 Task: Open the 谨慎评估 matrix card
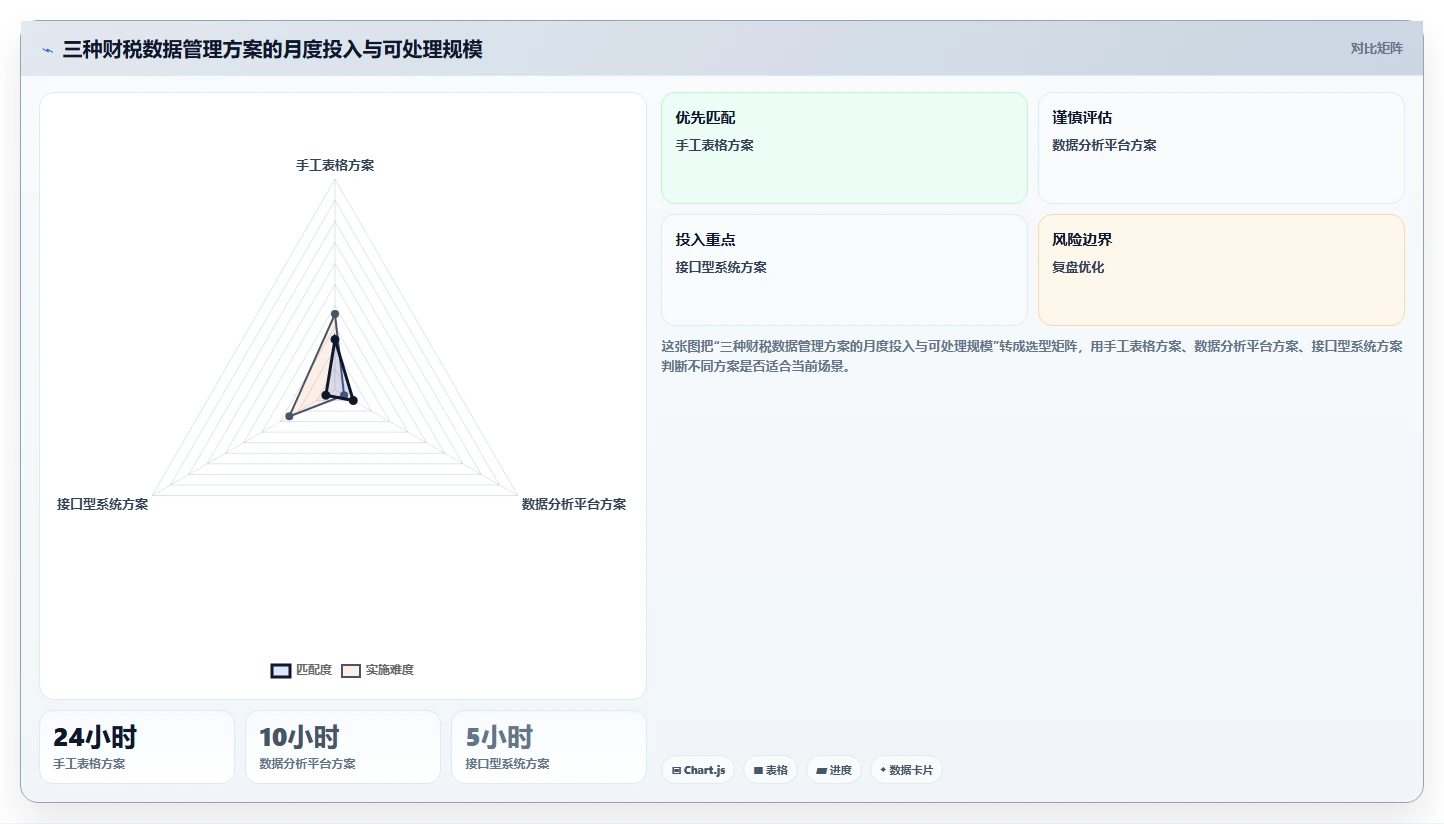click(1221, 148)
